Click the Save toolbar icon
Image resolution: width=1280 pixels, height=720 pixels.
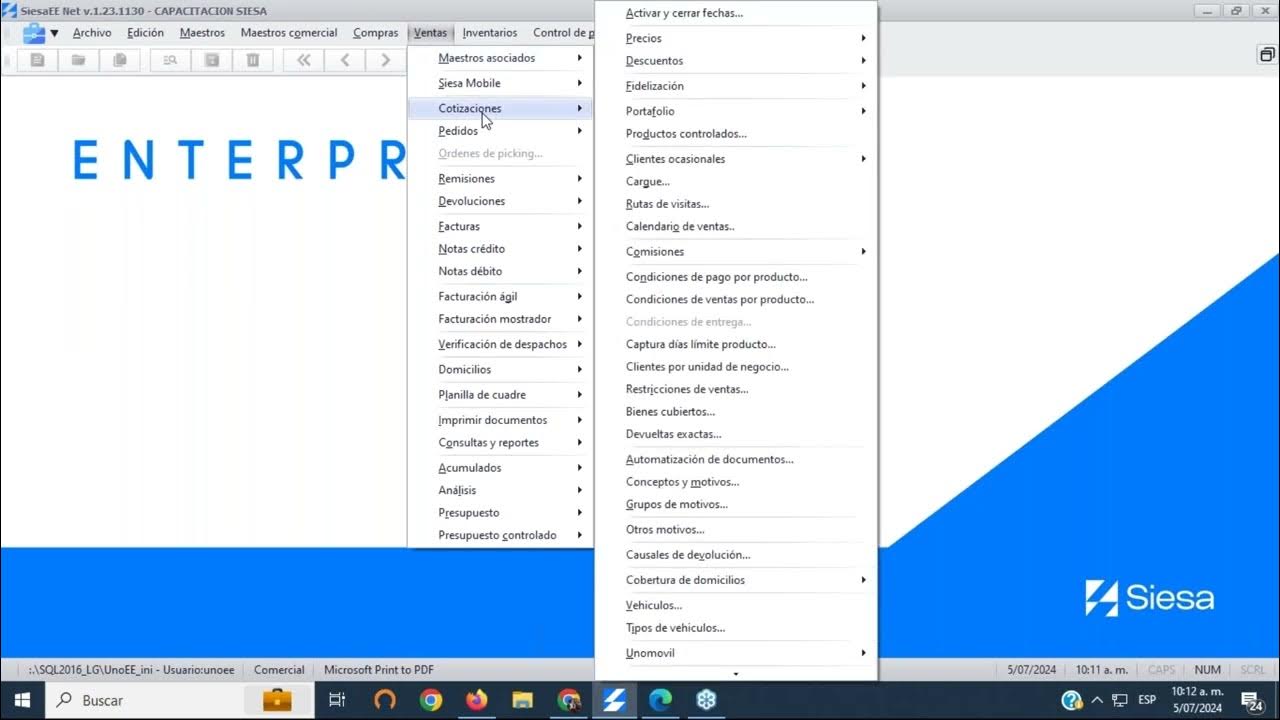(x=212, y=60)
